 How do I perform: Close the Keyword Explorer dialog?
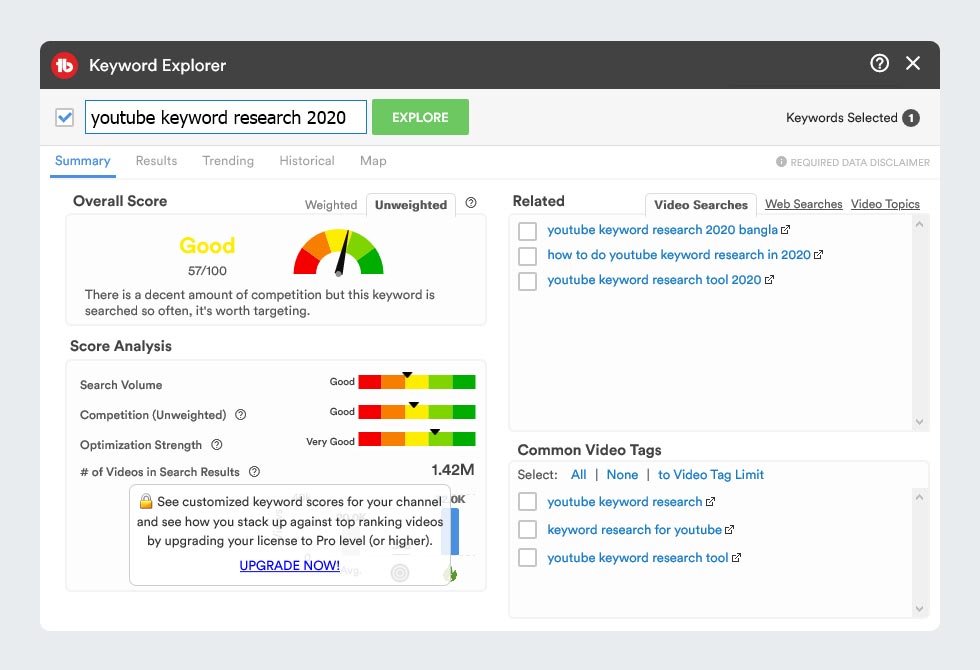click(x=913, y=63)
